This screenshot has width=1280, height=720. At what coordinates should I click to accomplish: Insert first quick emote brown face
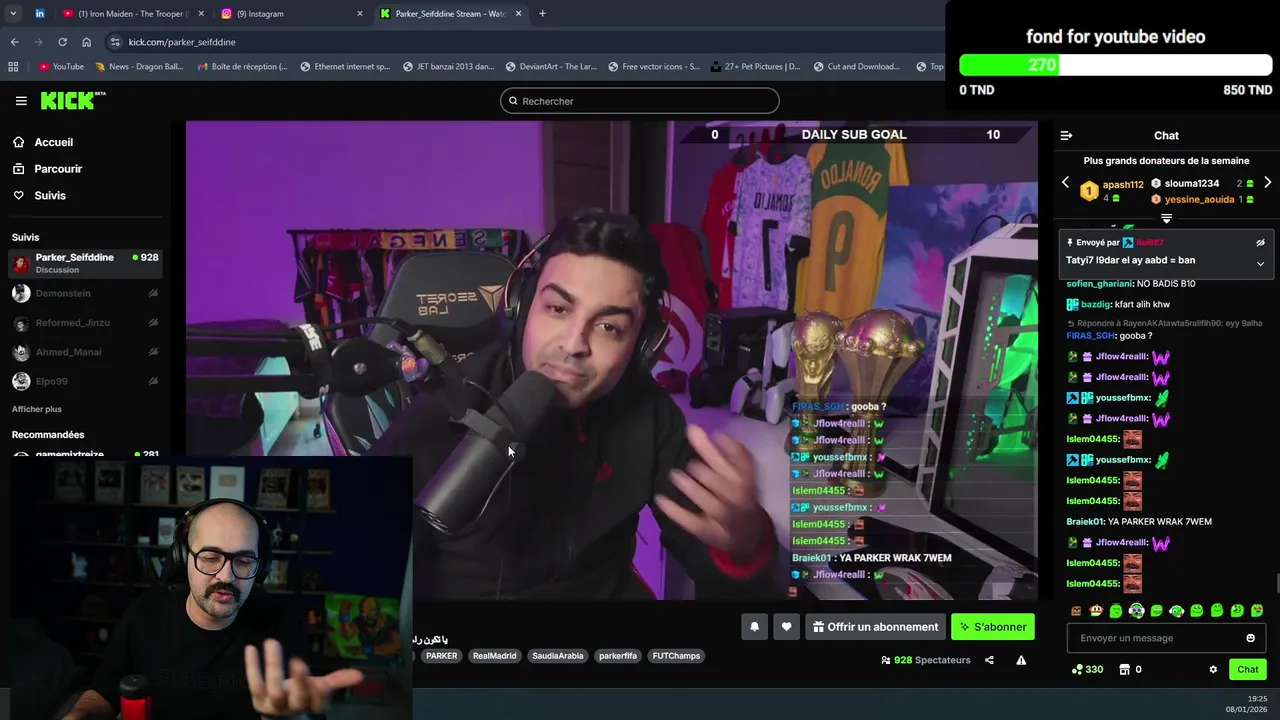point(1076,611)
